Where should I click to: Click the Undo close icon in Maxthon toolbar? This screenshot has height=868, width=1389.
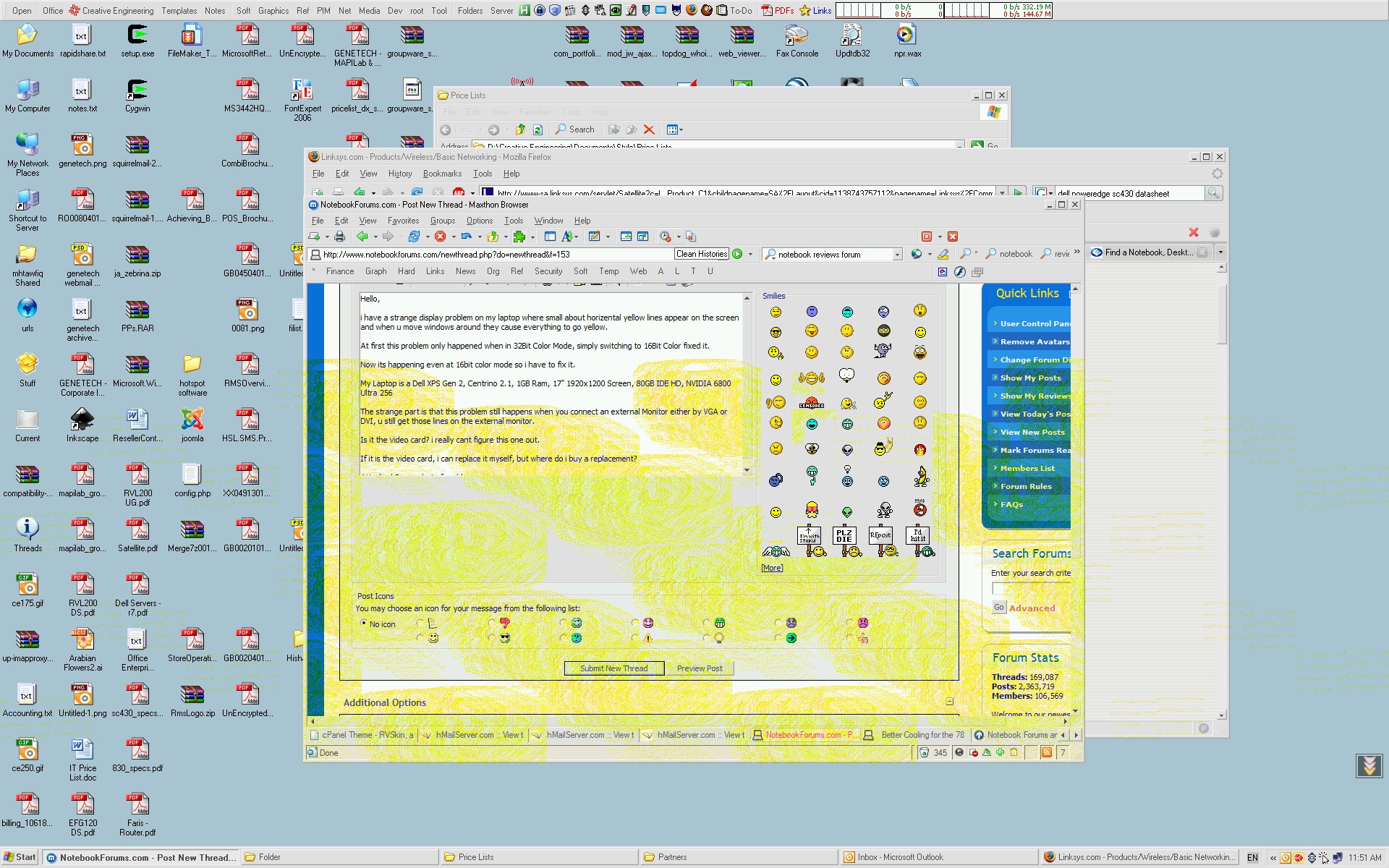click(x=467, y=237)
